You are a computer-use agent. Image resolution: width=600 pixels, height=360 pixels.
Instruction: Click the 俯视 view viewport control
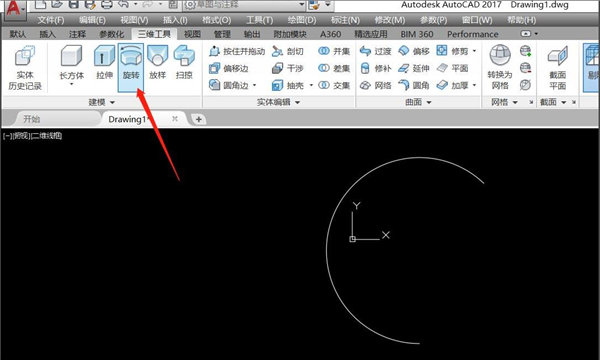[x=21, y=135]
